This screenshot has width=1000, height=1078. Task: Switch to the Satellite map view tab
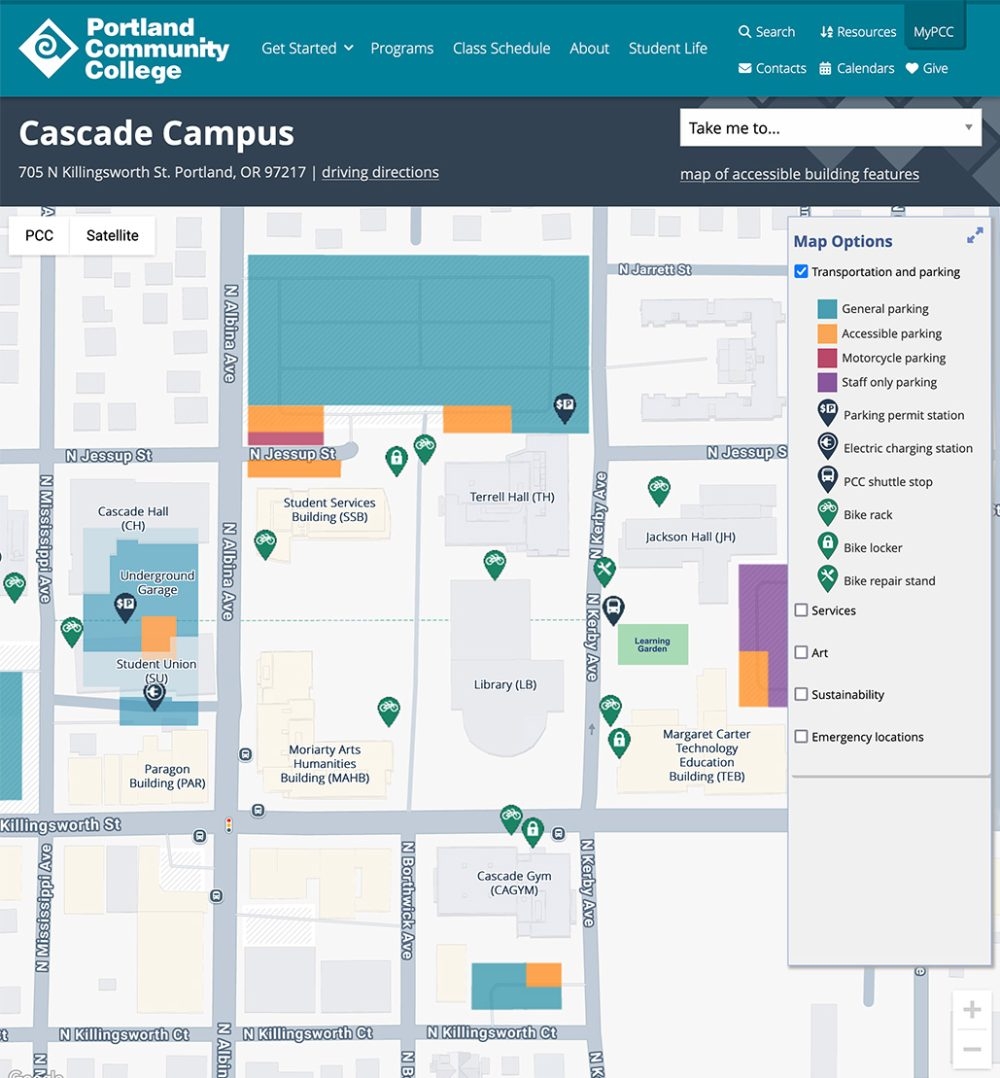(111, 235)
